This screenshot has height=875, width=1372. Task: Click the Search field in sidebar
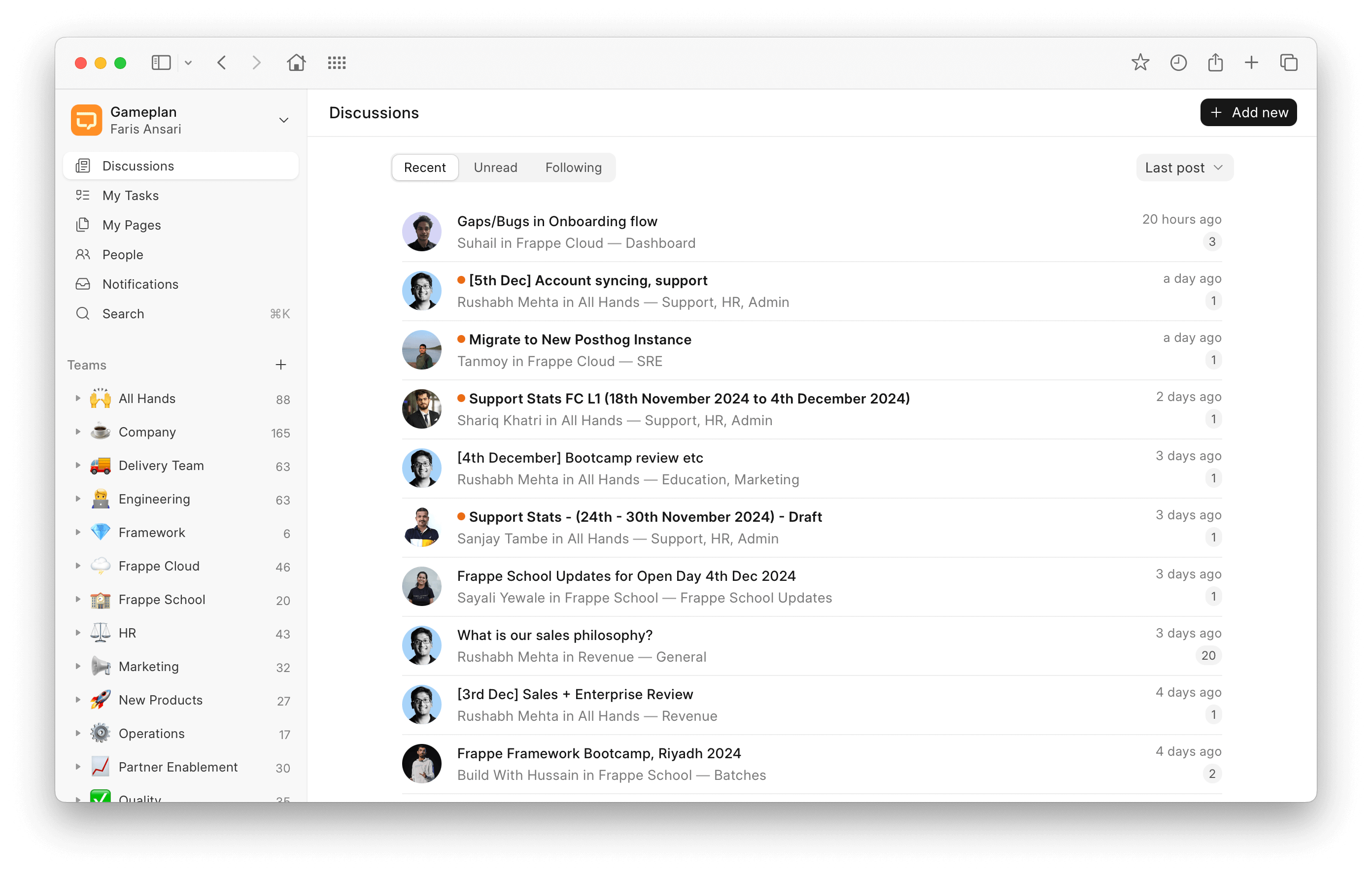[123, 314]
